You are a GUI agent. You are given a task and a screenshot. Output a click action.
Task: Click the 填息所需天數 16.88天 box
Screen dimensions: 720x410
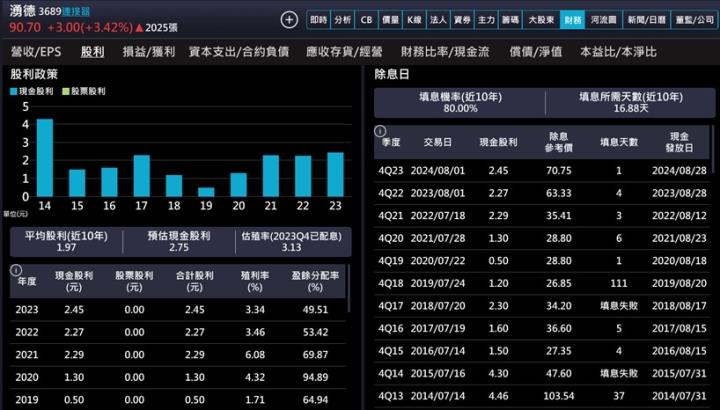630,102
